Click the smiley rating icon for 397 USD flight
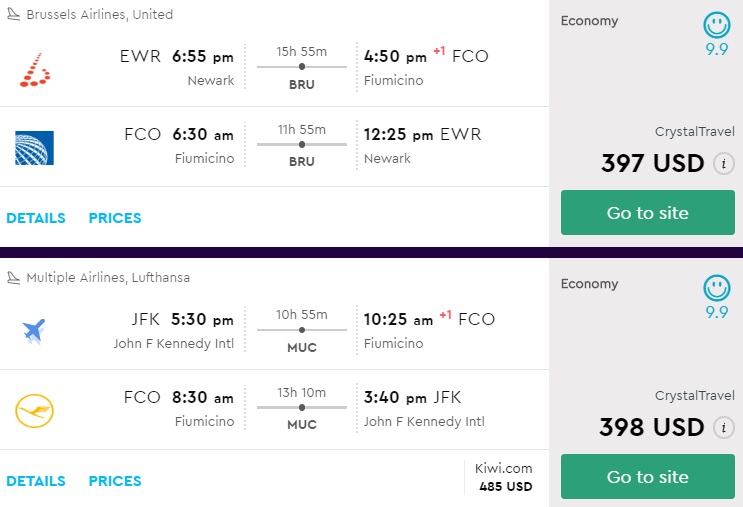Viewport: 743px width, 507px height. pos(716,27)
